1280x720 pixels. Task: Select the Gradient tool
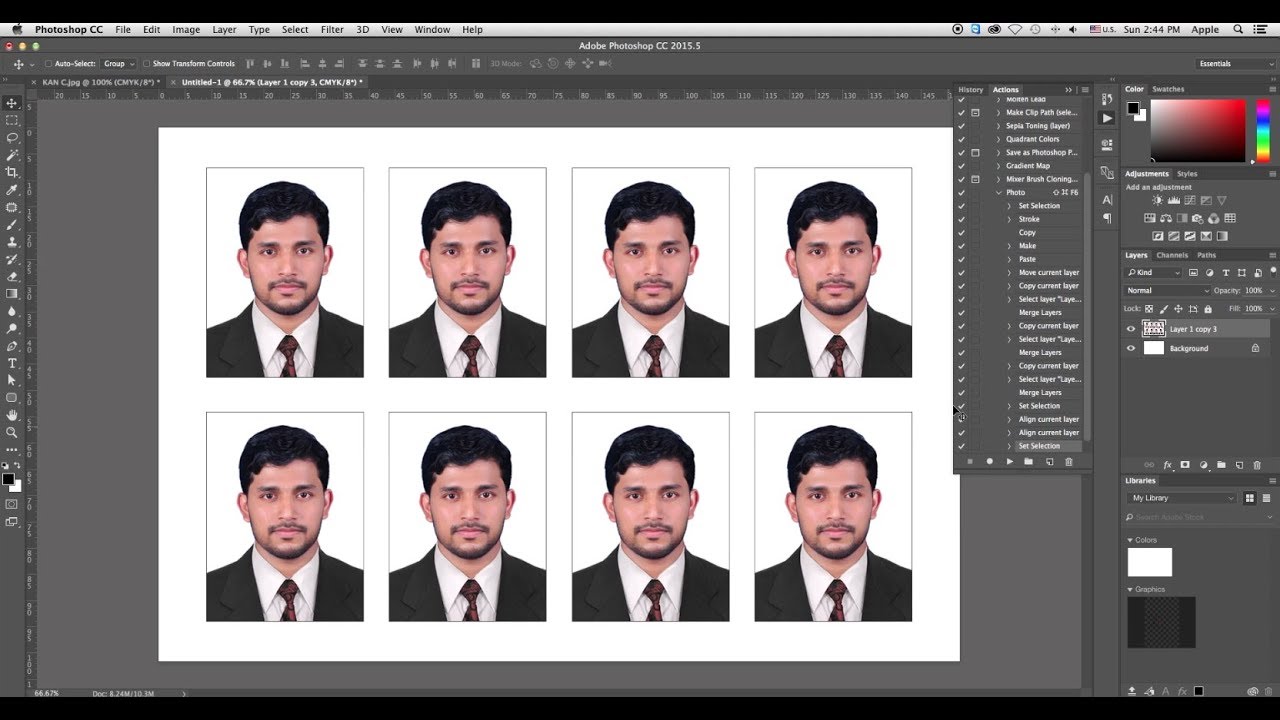pyautogui.click(x=12, y=293)
